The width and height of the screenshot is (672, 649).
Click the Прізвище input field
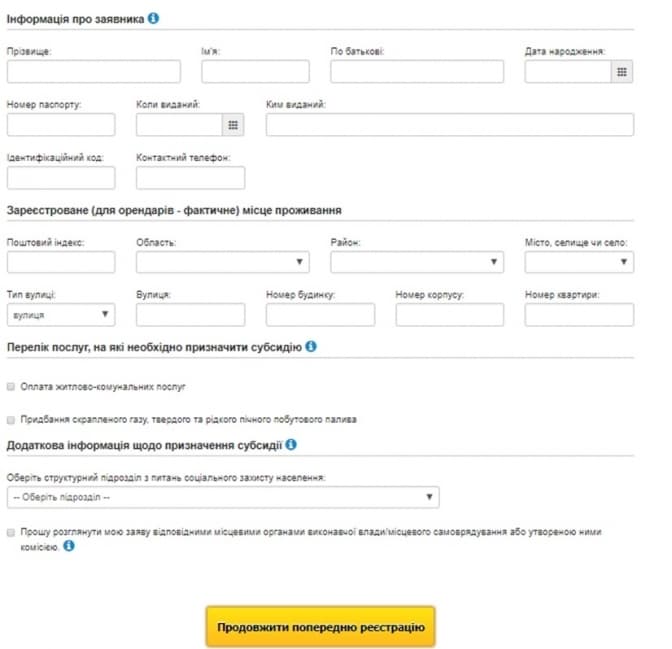[x=93, y=71]
